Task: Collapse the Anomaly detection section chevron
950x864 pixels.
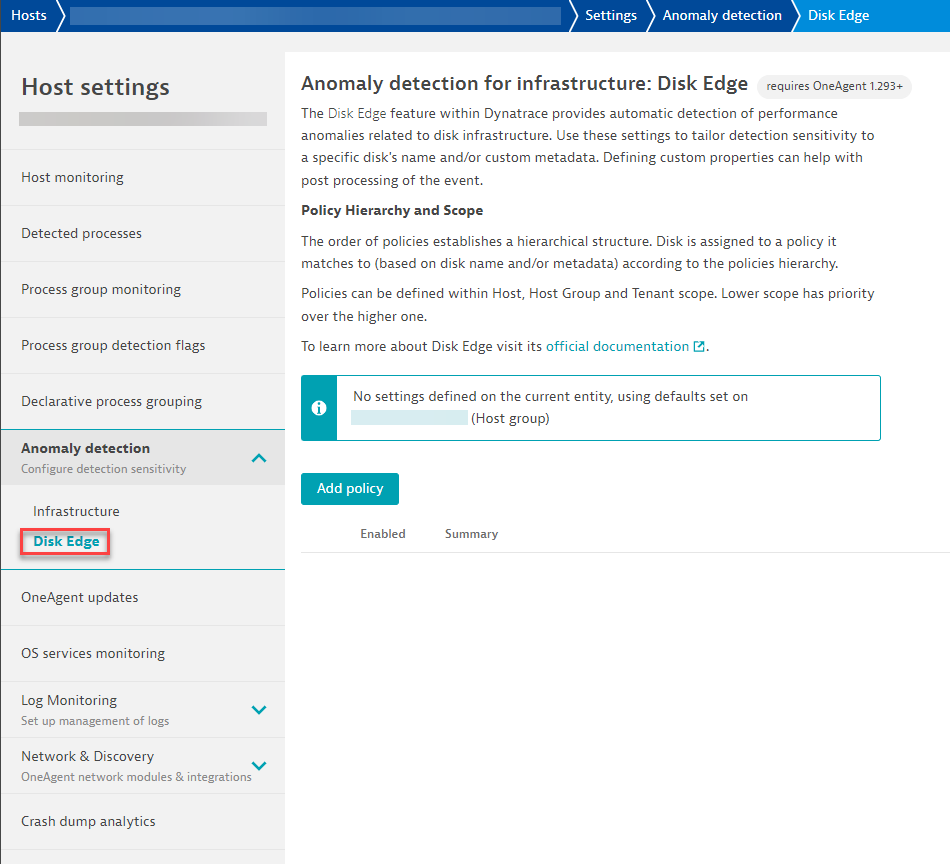Action: click(259, 458)
